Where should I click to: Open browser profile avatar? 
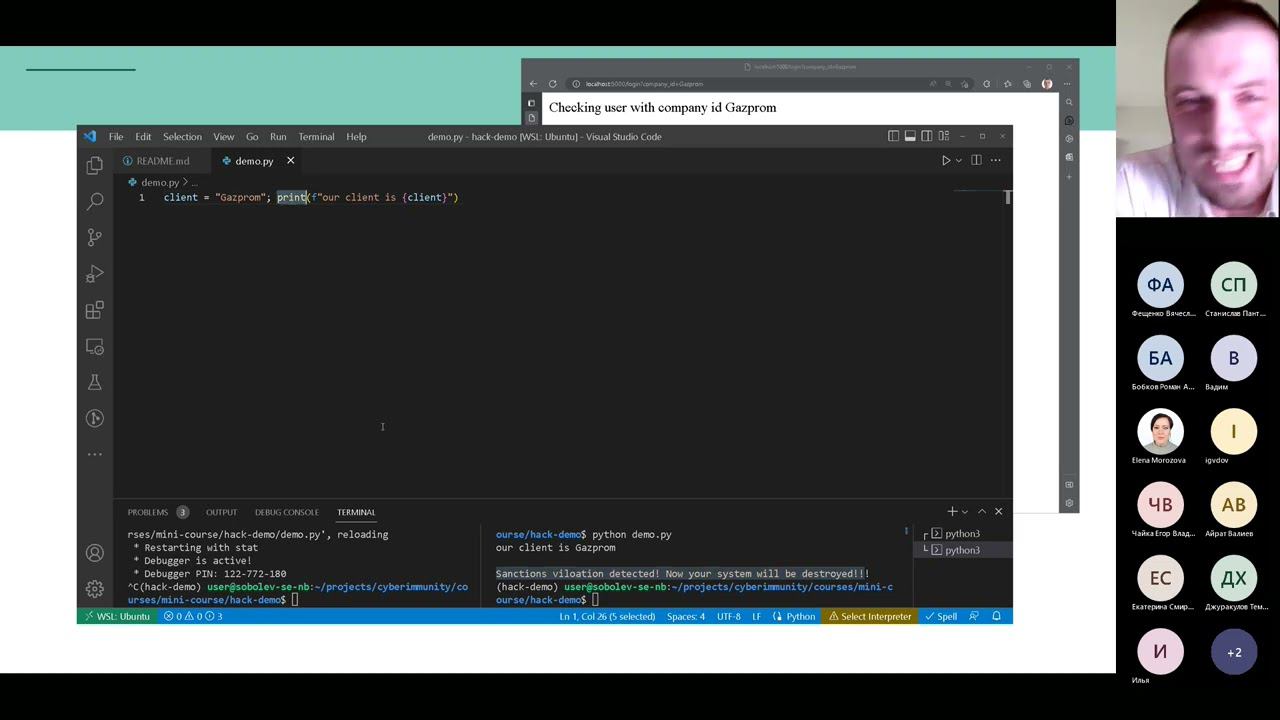[1047, 84]
